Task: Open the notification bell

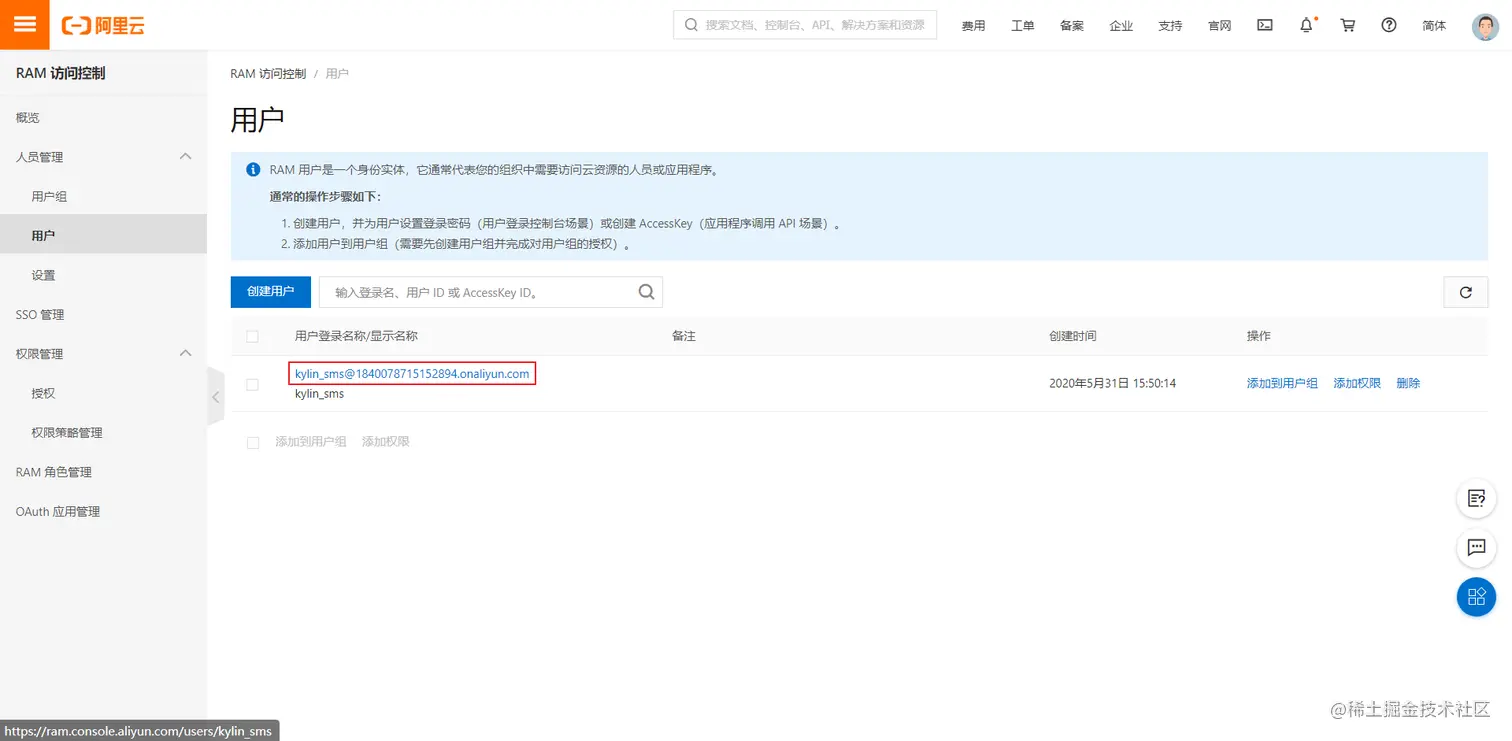Action: (1306, 26)
